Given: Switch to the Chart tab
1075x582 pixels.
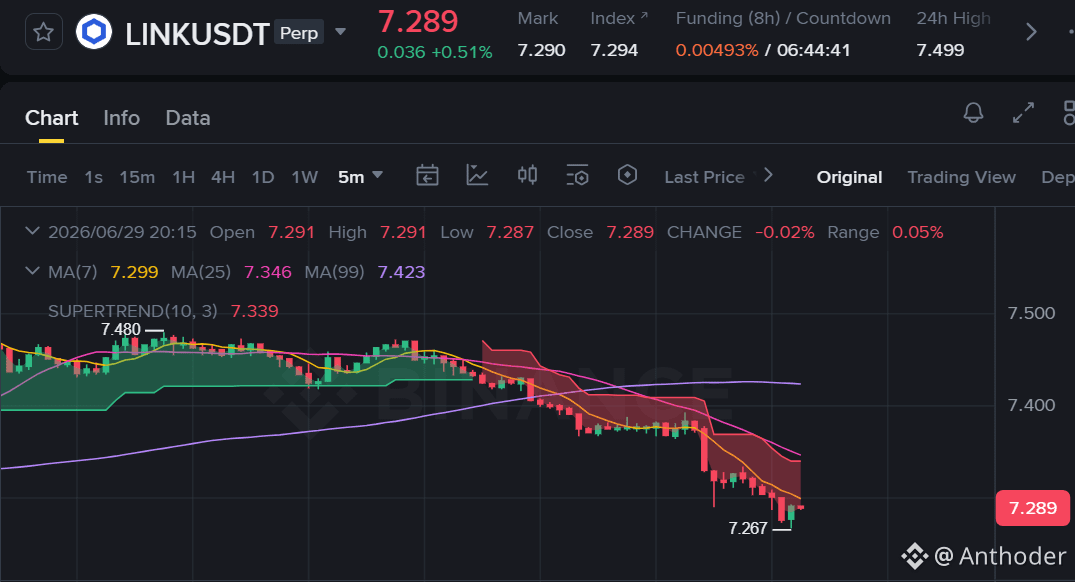Looking at the screenshot, I should click(51, 118).
